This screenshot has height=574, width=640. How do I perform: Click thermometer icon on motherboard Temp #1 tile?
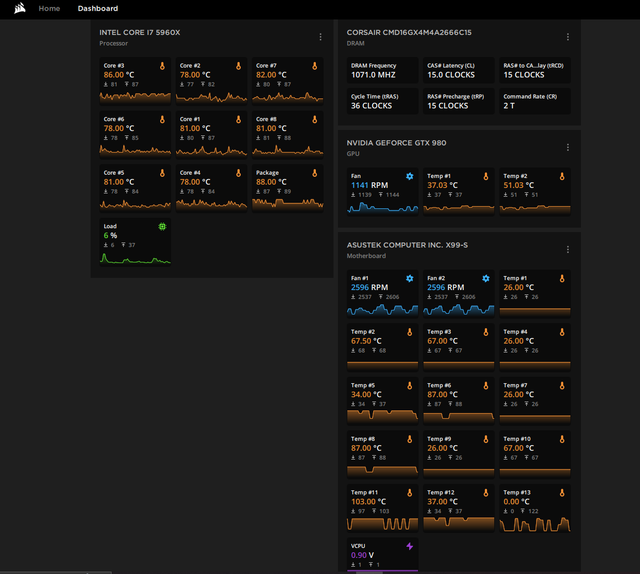(562, 278)
